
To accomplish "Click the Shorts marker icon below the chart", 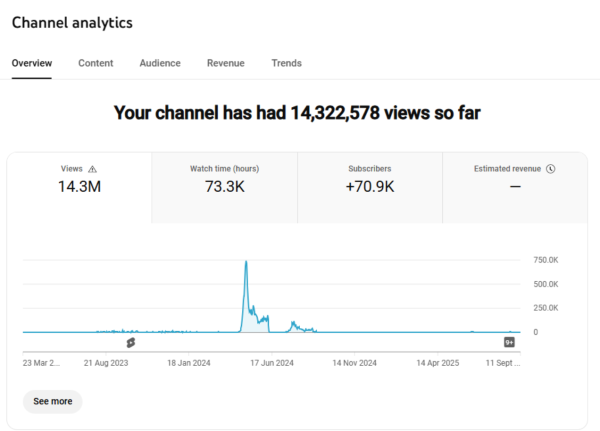I will point(130,342).
